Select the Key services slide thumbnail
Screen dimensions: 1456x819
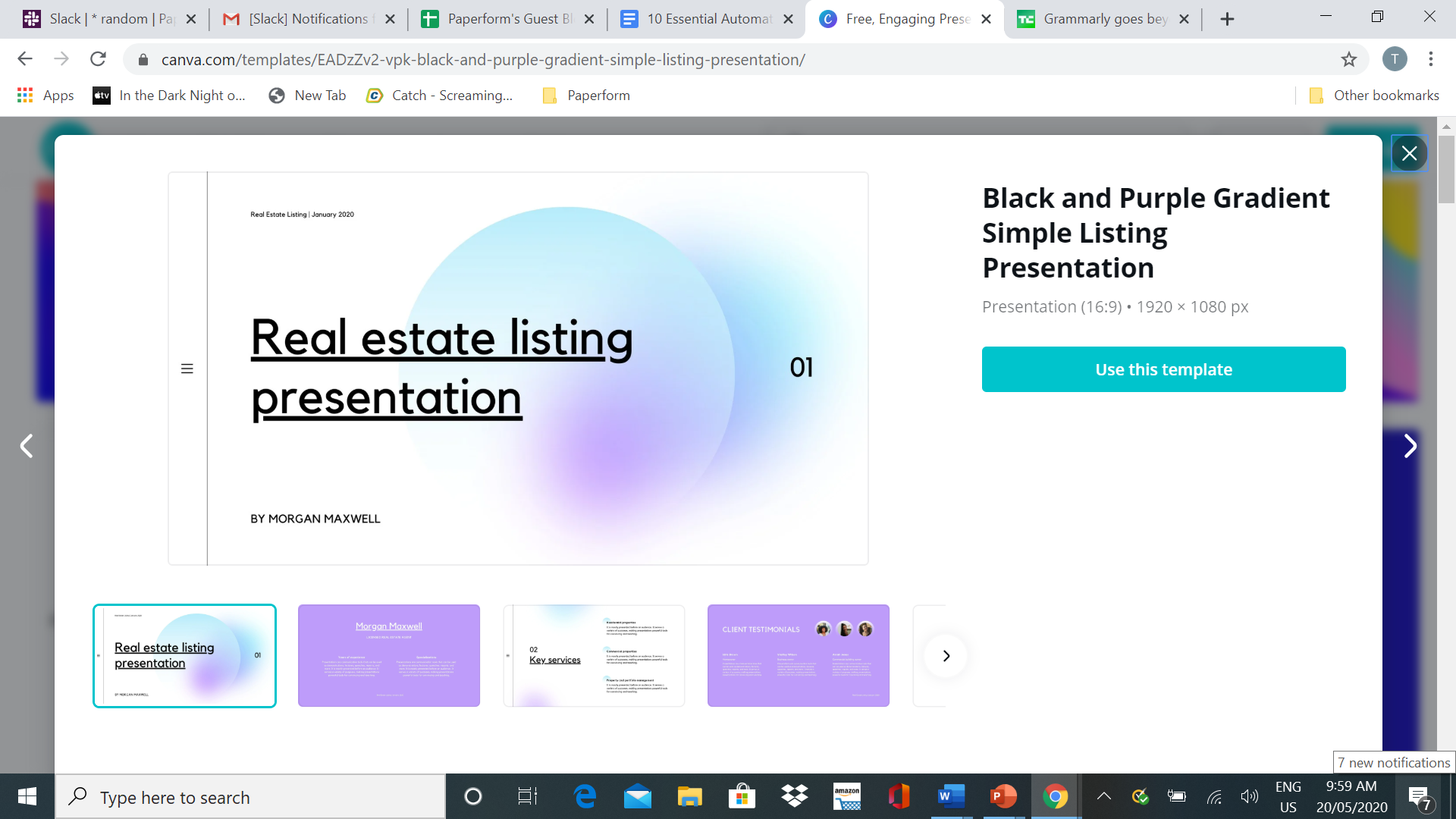click(594, 656)
